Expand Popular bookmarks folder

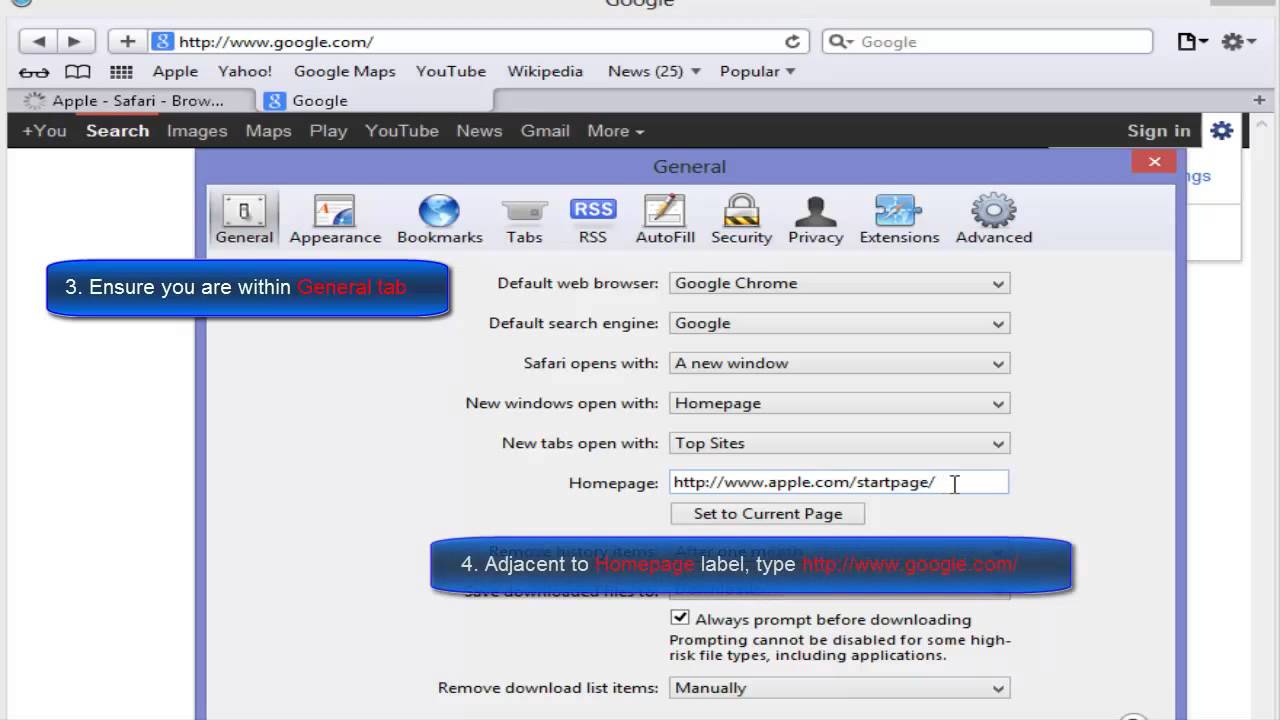pos(757,72)
